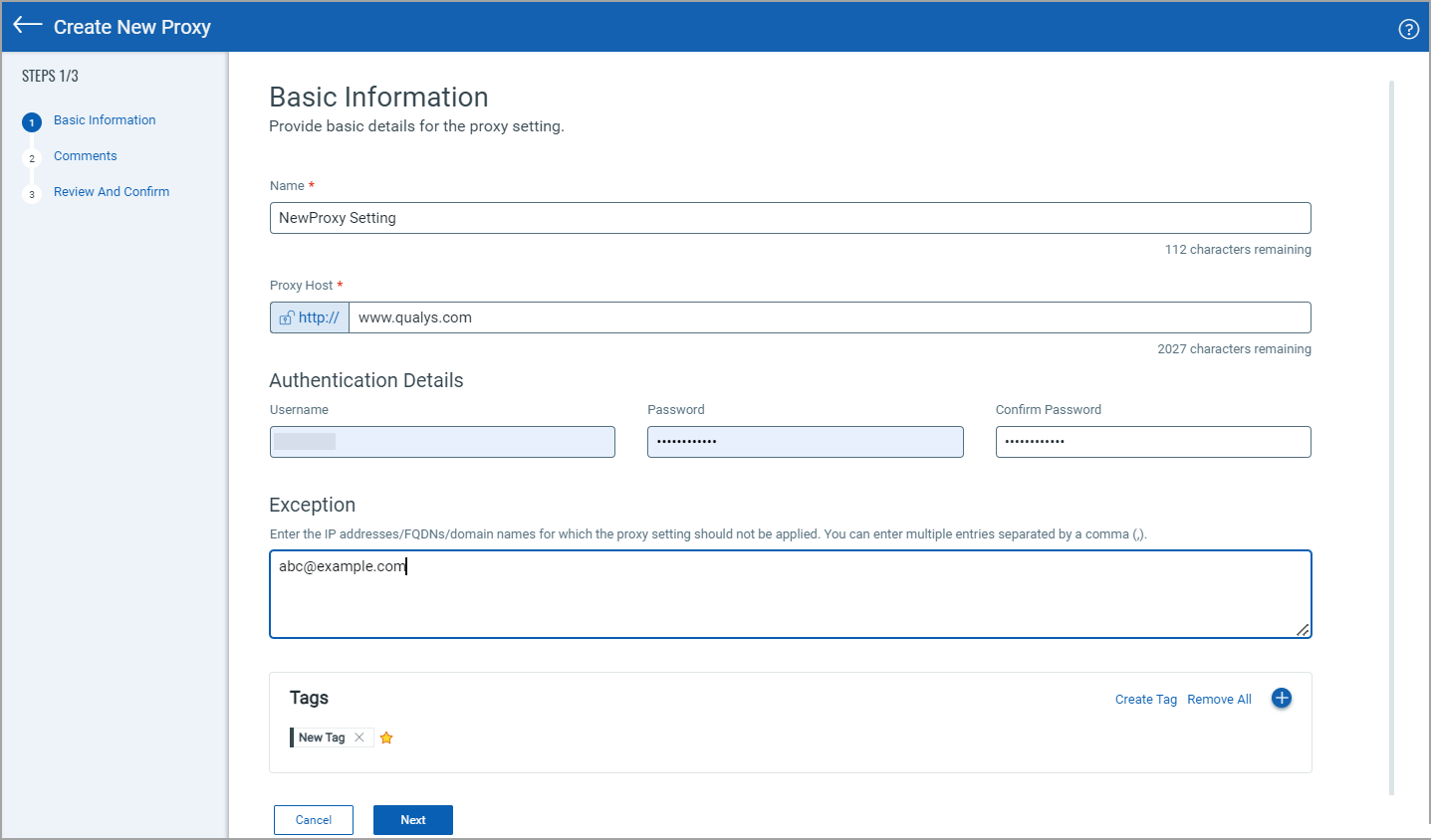This screenshot has height=840, width=1431.
Task: Go to Basic Information step
Action: [105, 120]
